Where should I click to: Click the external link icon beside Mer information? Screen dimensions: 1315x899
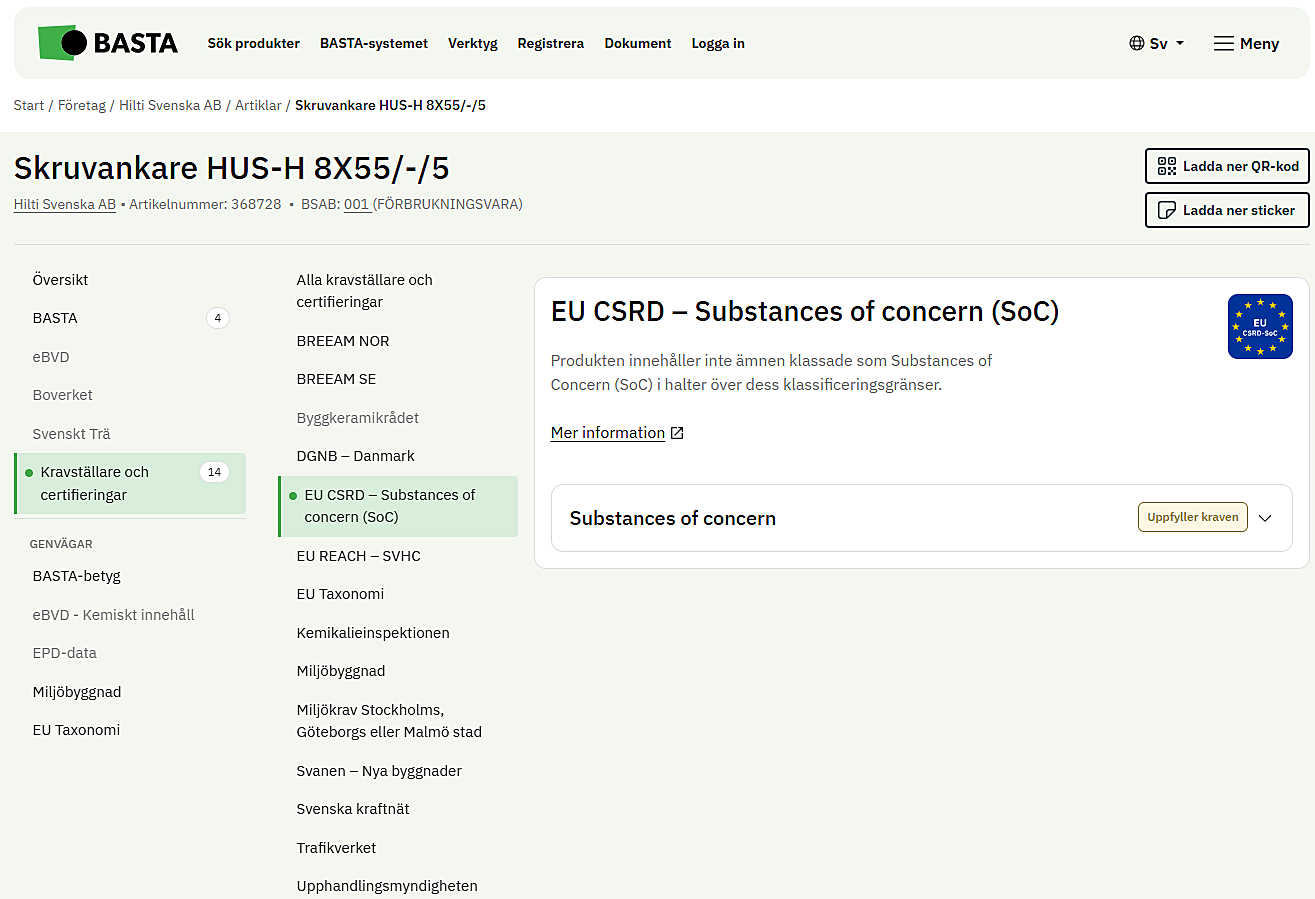[677, 433]
